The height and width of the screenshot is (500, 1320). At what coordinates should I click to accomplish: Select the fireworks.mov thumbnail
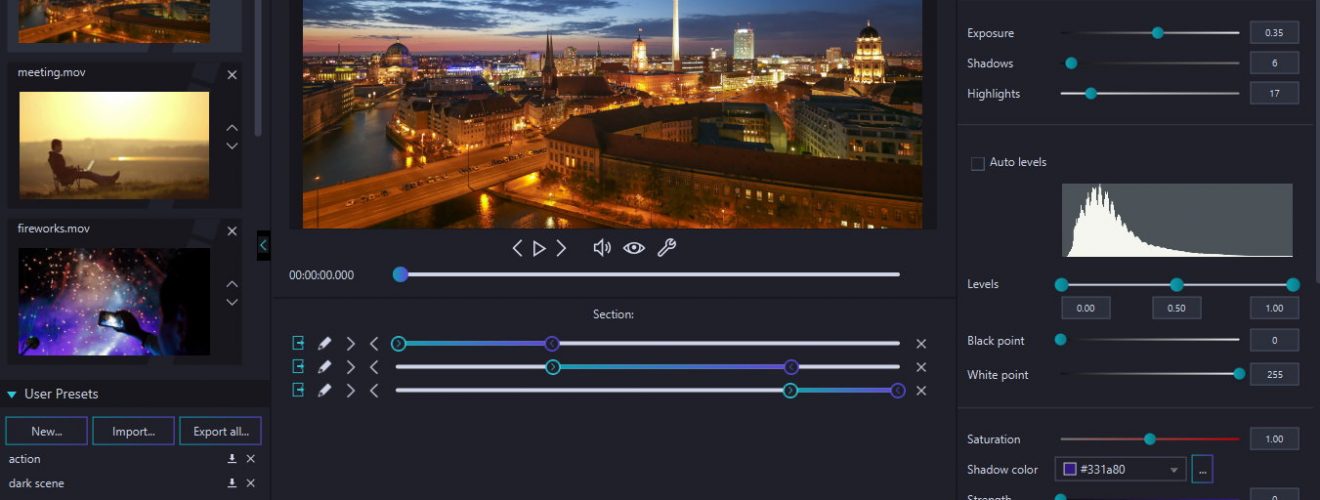(115, 302)
